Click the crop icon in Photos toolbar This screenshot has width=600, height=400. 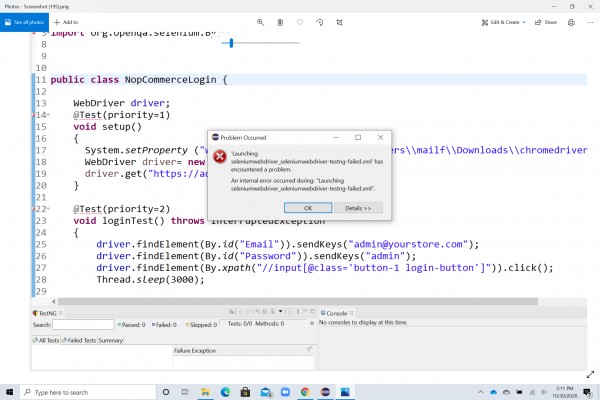point(339,22)
